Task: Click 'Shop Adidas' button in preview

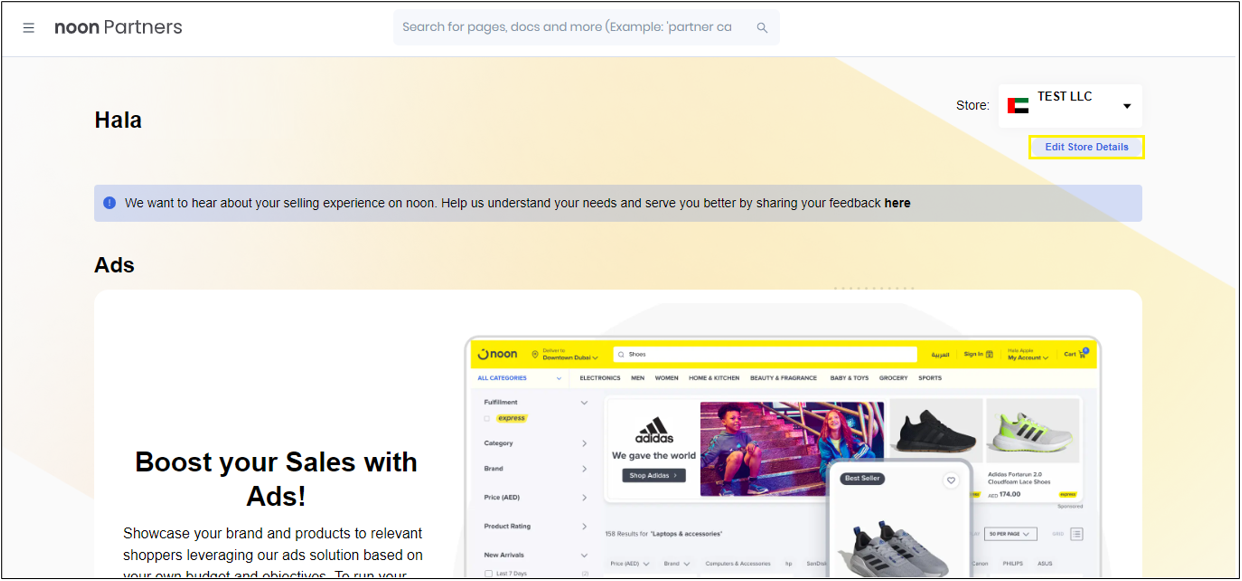Action: pyautogui.click(x=654, y=475)
